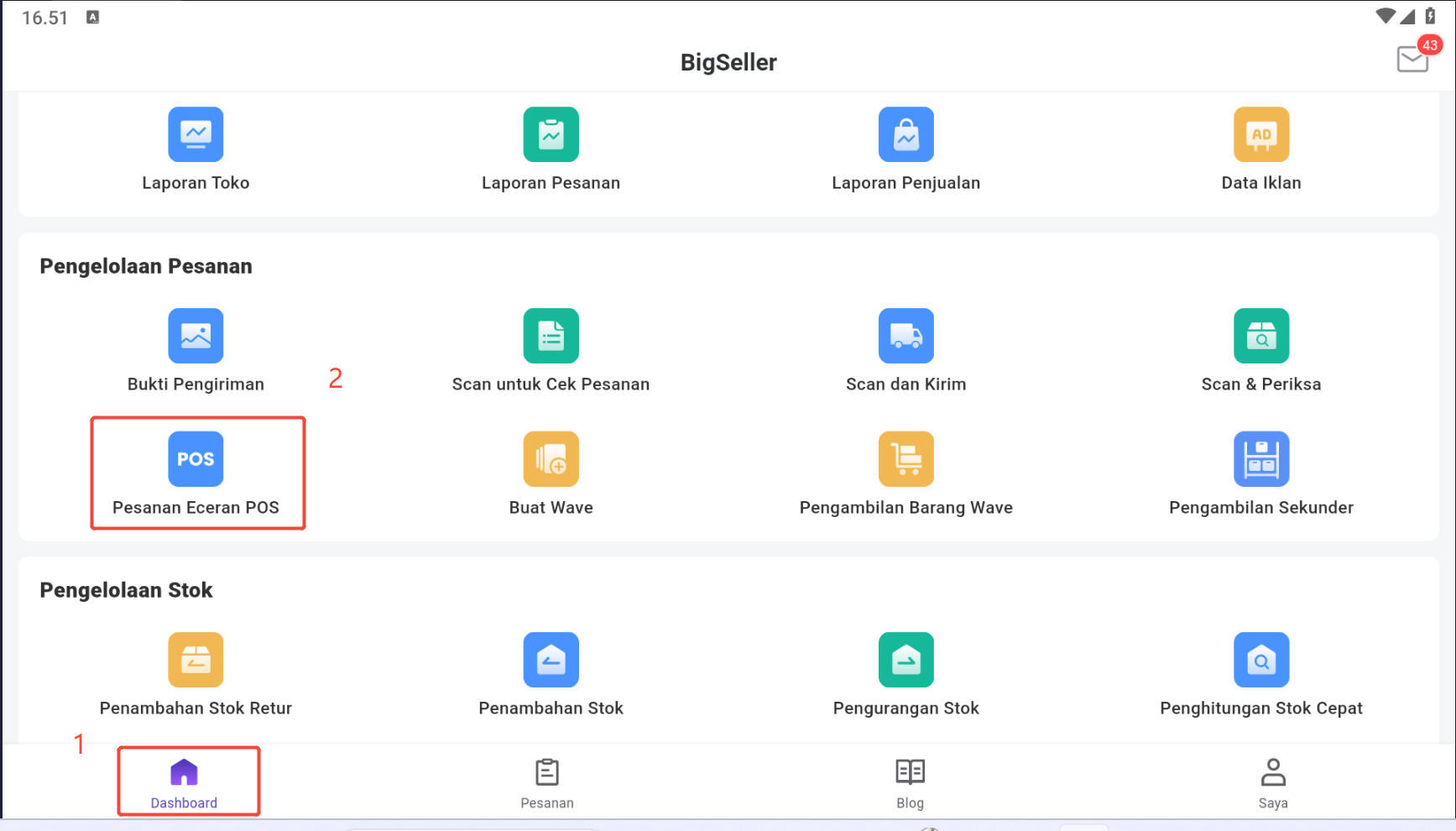Open Penambahan Stok Retur
This screenshot has width=1456, height=831.
point(196,660)
